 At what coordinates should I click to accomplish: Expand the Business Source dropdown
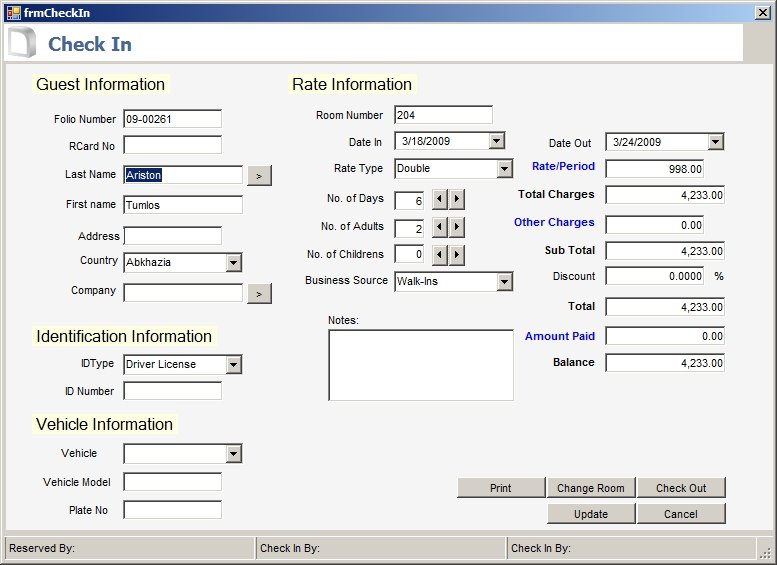point(504,282)
